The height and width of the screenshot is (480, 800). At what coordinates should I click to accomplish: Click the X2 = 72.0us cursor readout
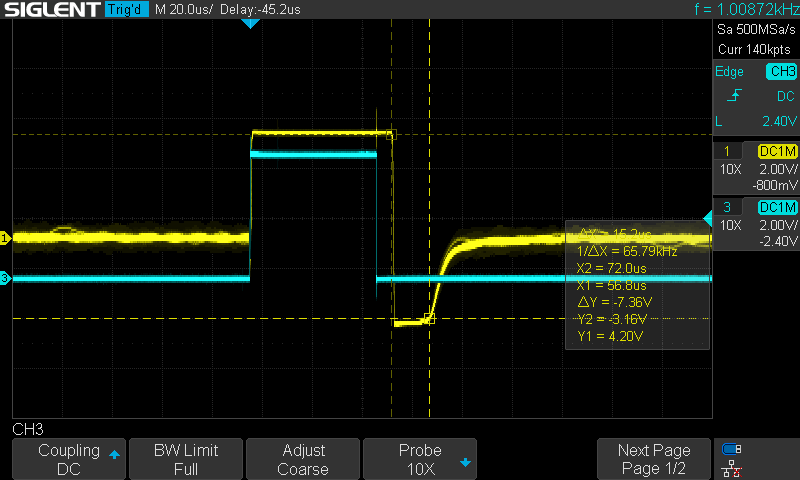(x=611, y=268)
